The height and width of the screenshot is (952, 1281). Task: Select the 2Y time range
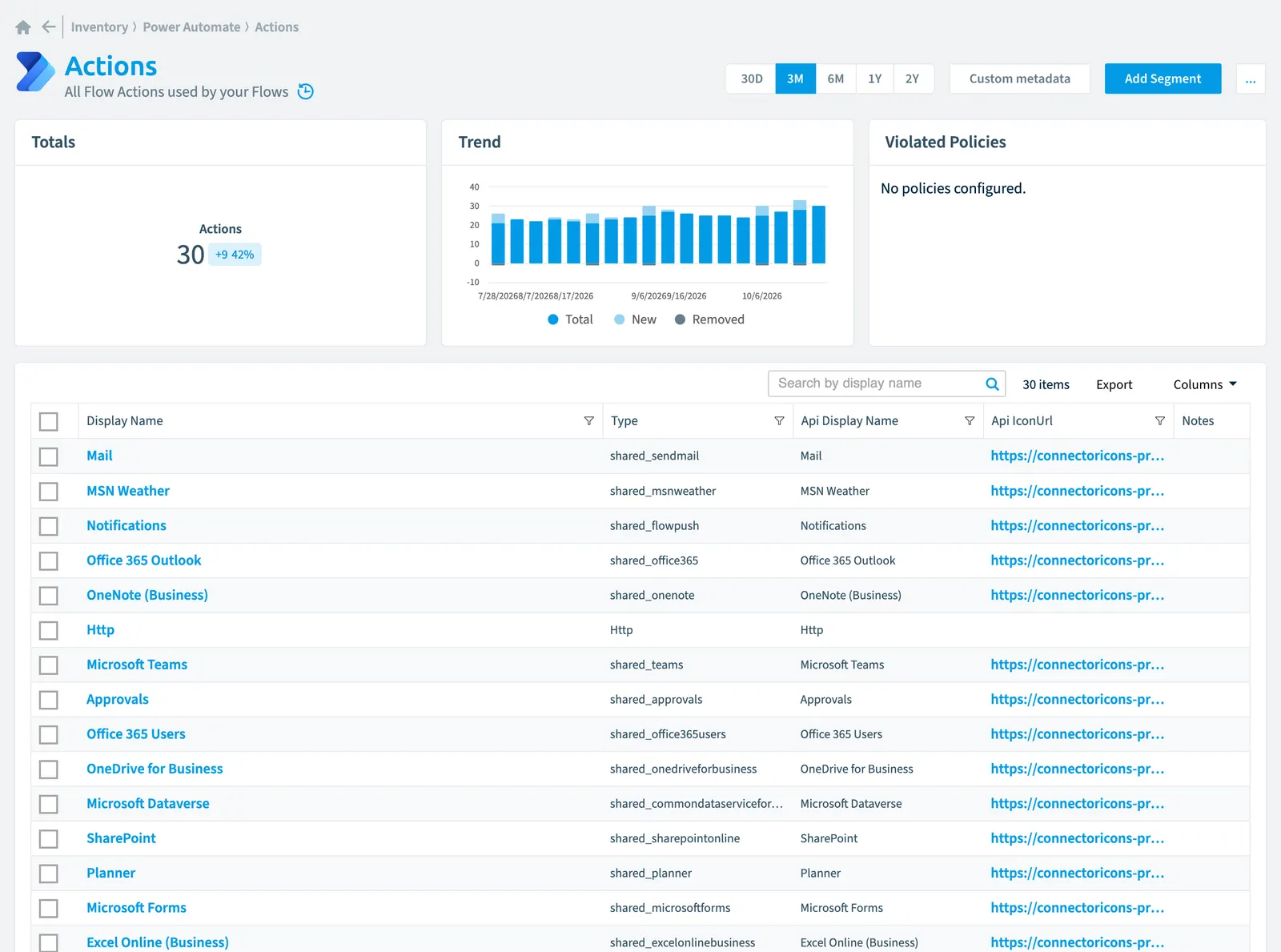click(913, 78)
